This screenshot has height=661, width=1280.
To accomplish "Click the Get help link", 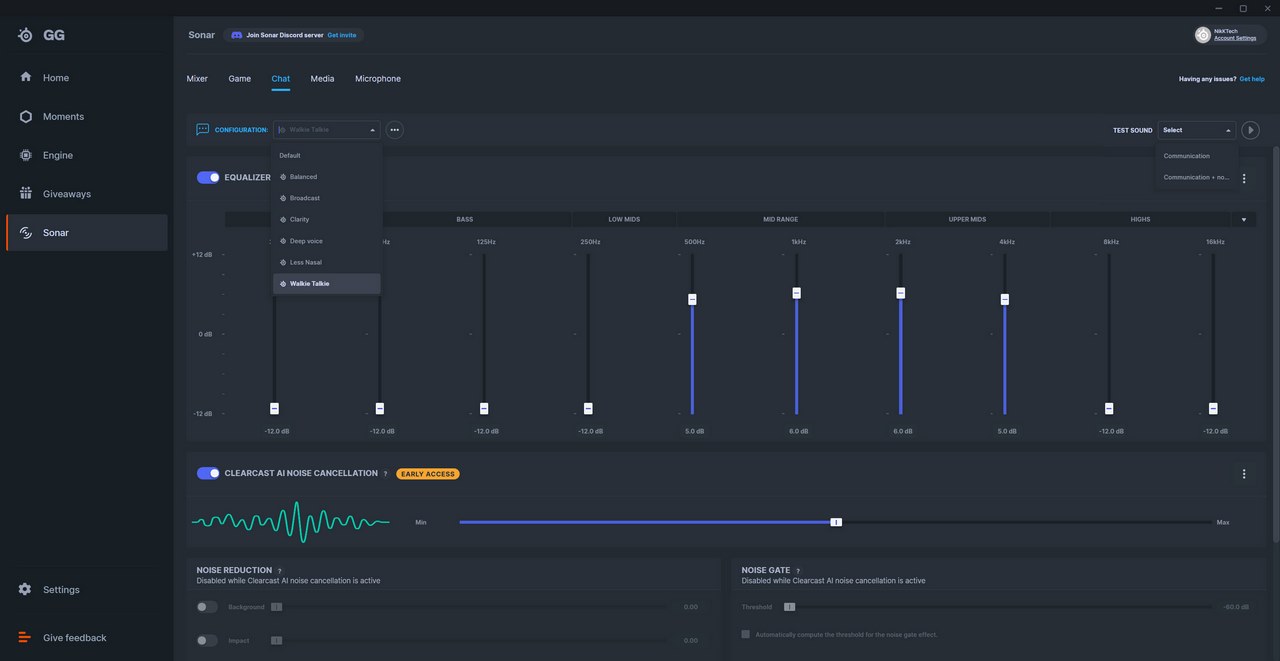I will pyautogui.click(x=1252, y=79).
